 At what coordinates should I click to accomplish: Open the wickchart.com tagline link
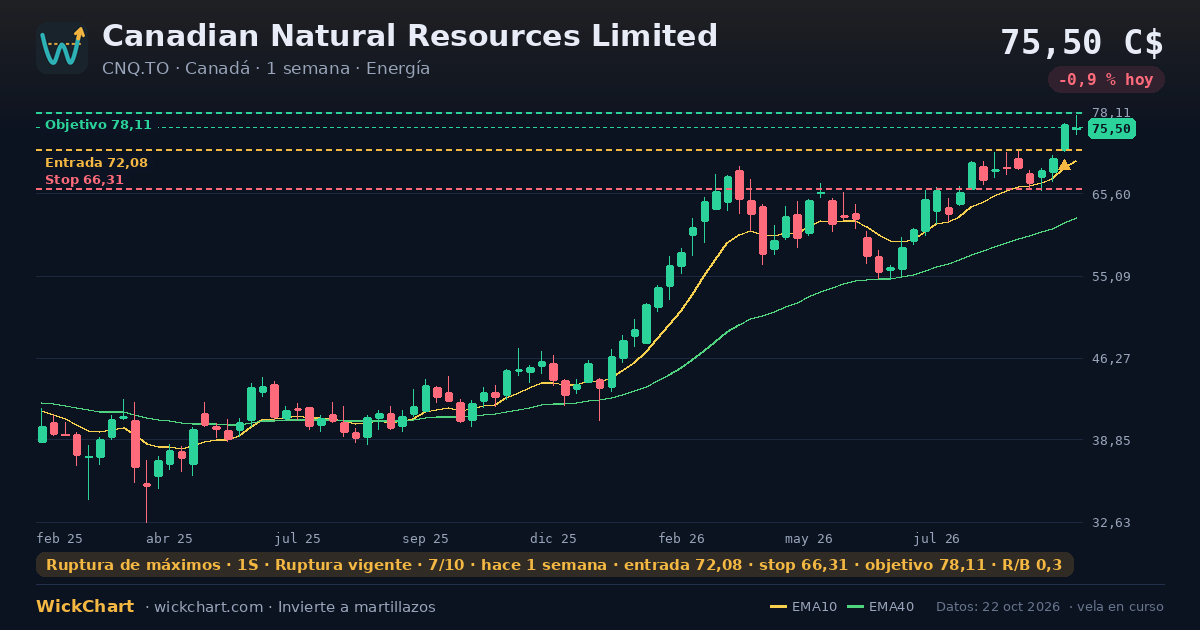click(290, 607)
